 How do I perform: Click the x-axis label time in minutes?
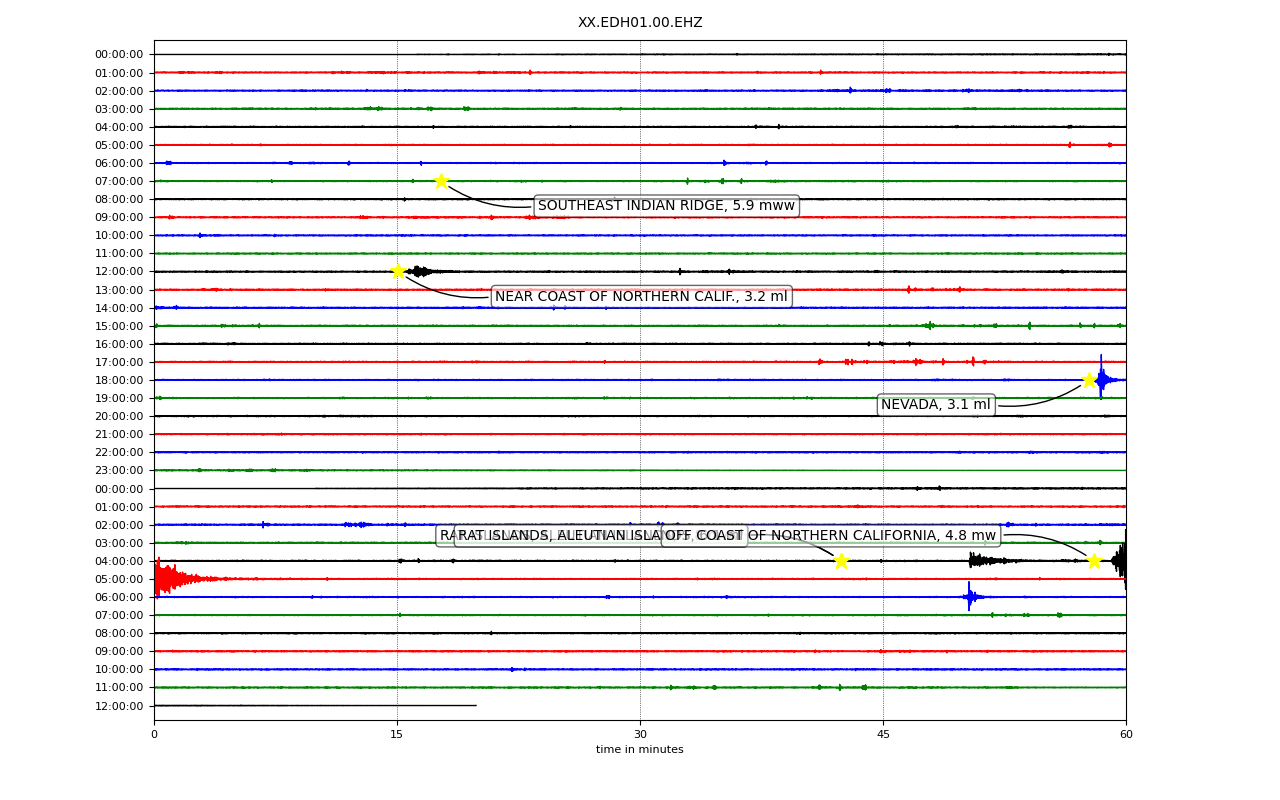click(x=640, y=750)
